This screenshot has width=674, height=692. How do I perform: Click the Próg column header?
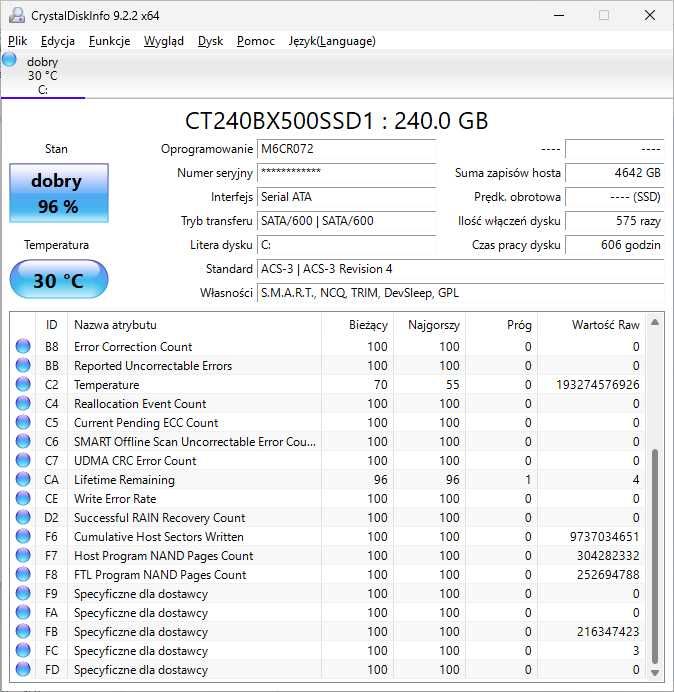(x=501, y=325)
